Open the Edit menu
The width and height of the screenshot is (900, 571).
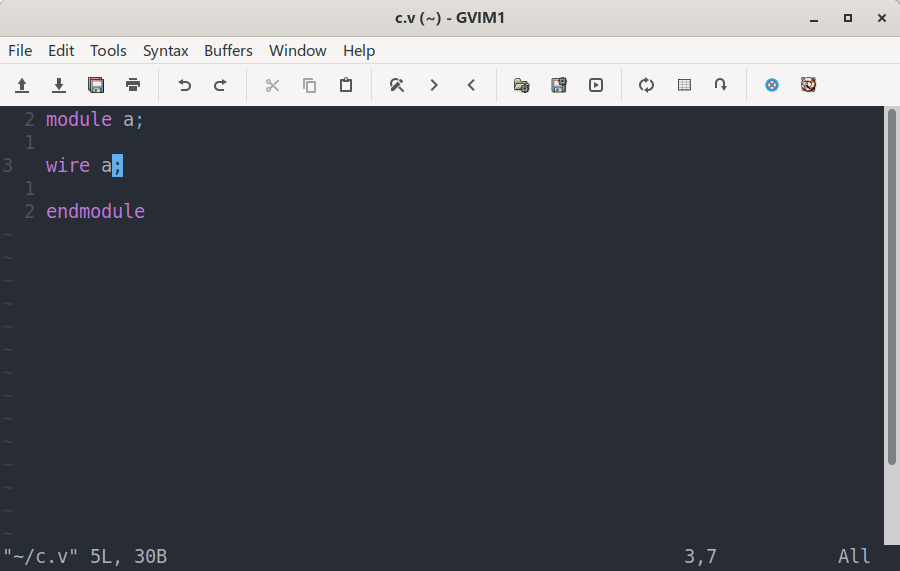(x=61, y=51)
